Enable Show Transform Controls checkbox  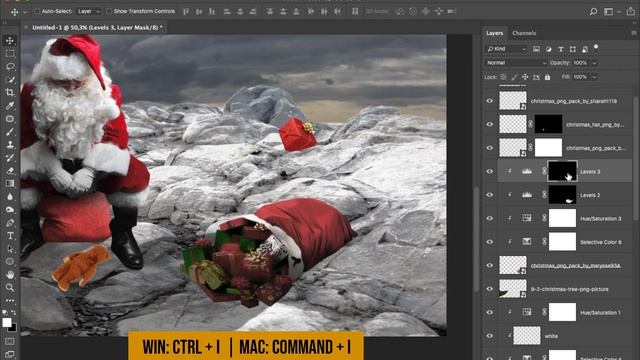pyautogui.click(x=109, y=11)
